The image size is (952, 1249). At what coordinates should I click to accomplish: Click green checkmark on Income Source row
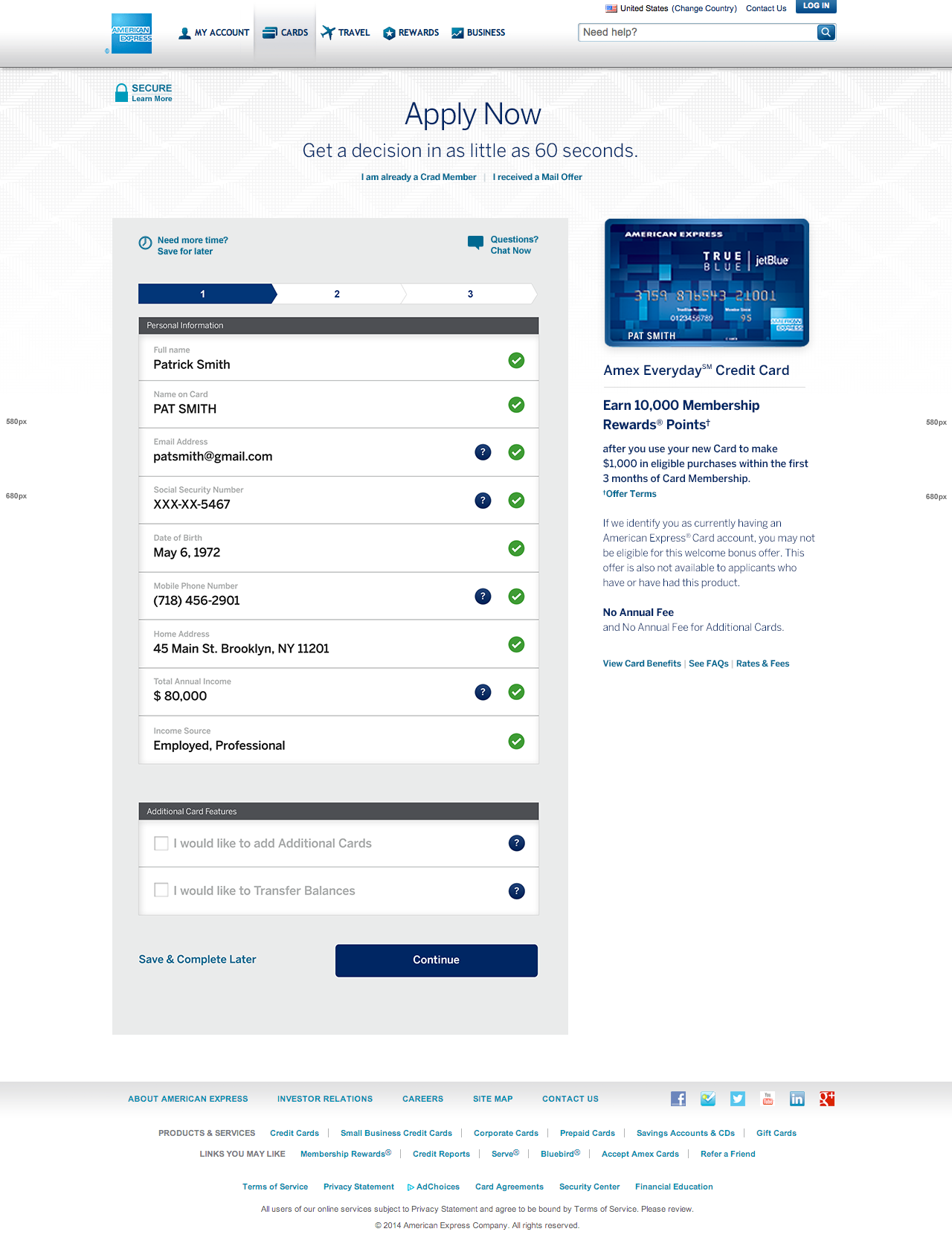point(516,741)
